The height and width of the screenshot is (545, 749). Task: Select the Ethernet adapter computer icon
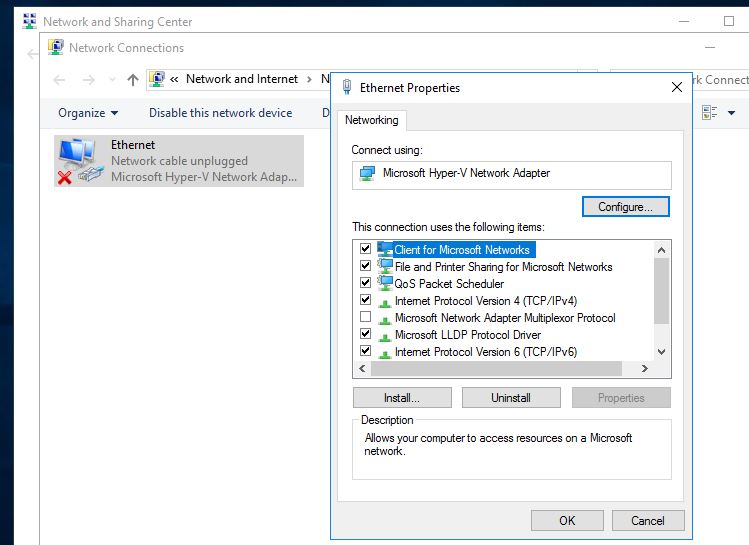[x=80, y=161]
